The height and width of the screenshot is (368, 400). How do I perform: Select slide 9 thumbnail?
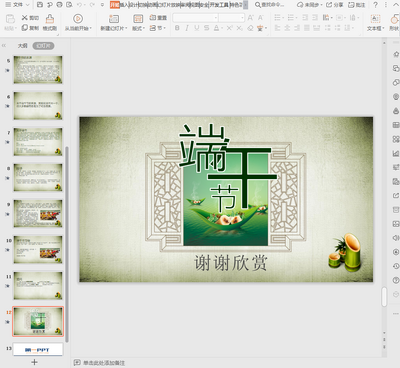(x=38, y=213)
